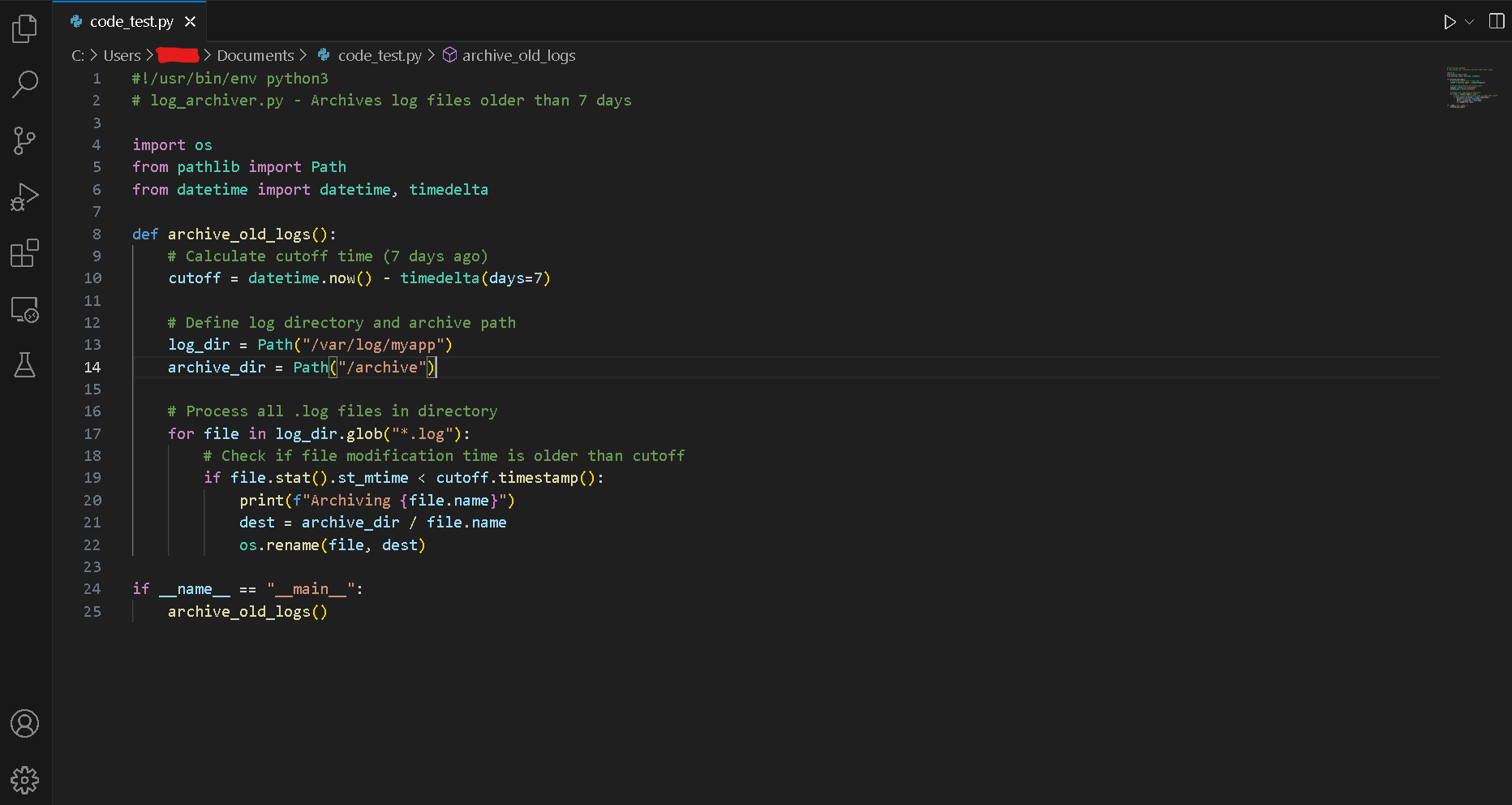
Task: Click the function symbol icon in breadcrumb
Action: pyautogui.click(x=449, y=55)
